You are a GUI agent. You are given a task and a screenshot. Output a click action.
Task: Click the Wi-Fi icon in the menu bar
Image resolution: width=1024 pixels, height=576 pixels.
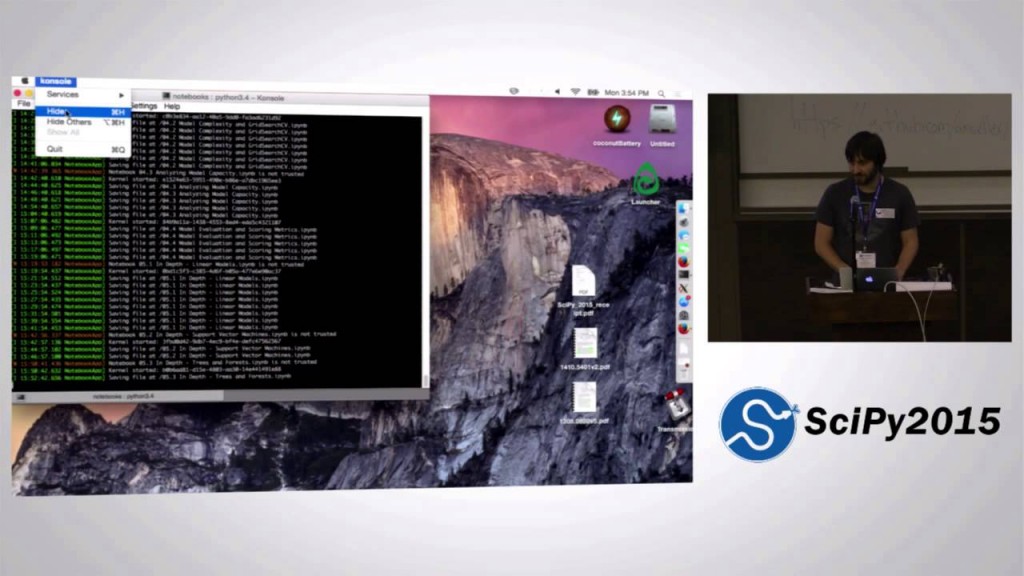(575, 92)
